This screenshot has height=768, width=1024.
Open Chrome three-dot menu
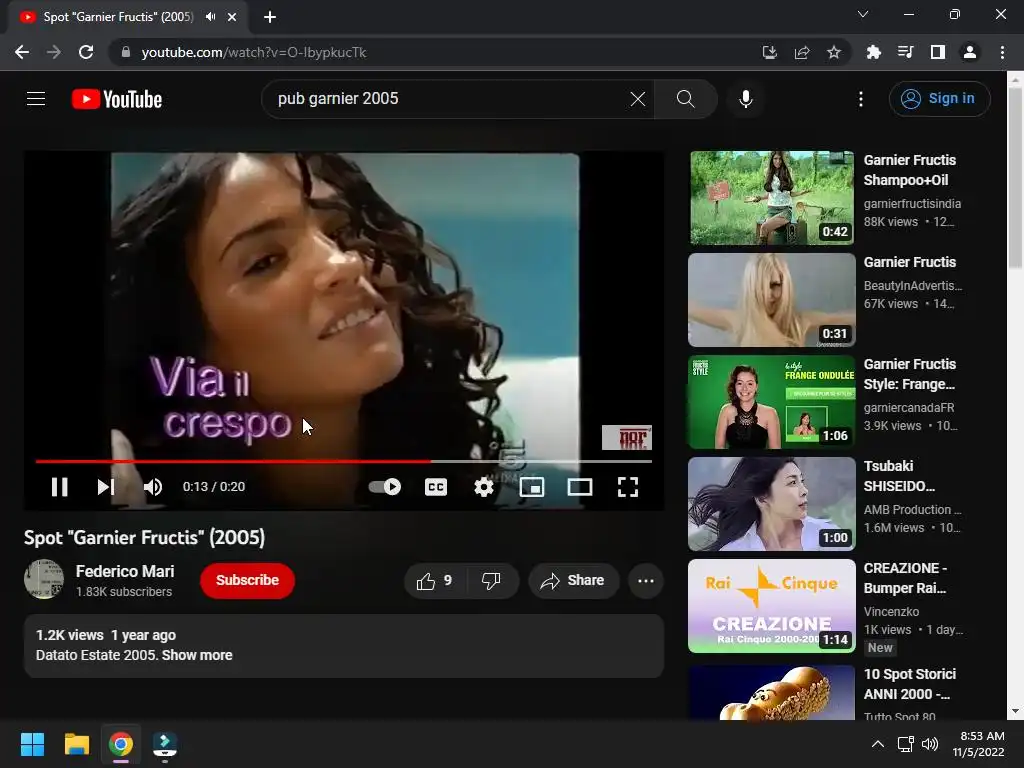click(x=1002, y=52)
